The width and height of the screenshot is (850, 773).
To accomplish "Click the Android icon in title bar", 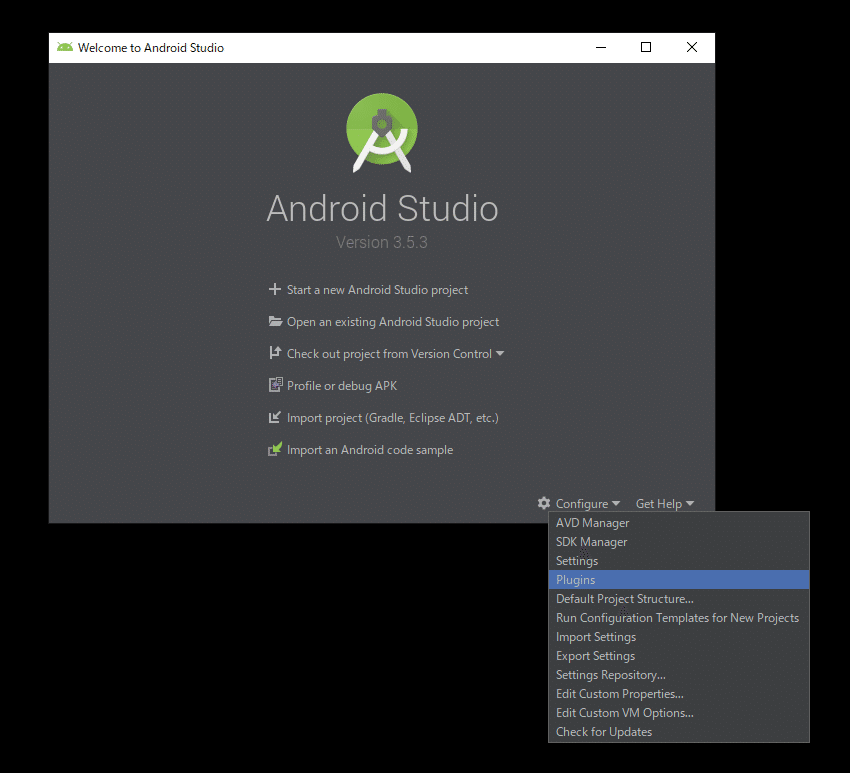I will 65,47.
